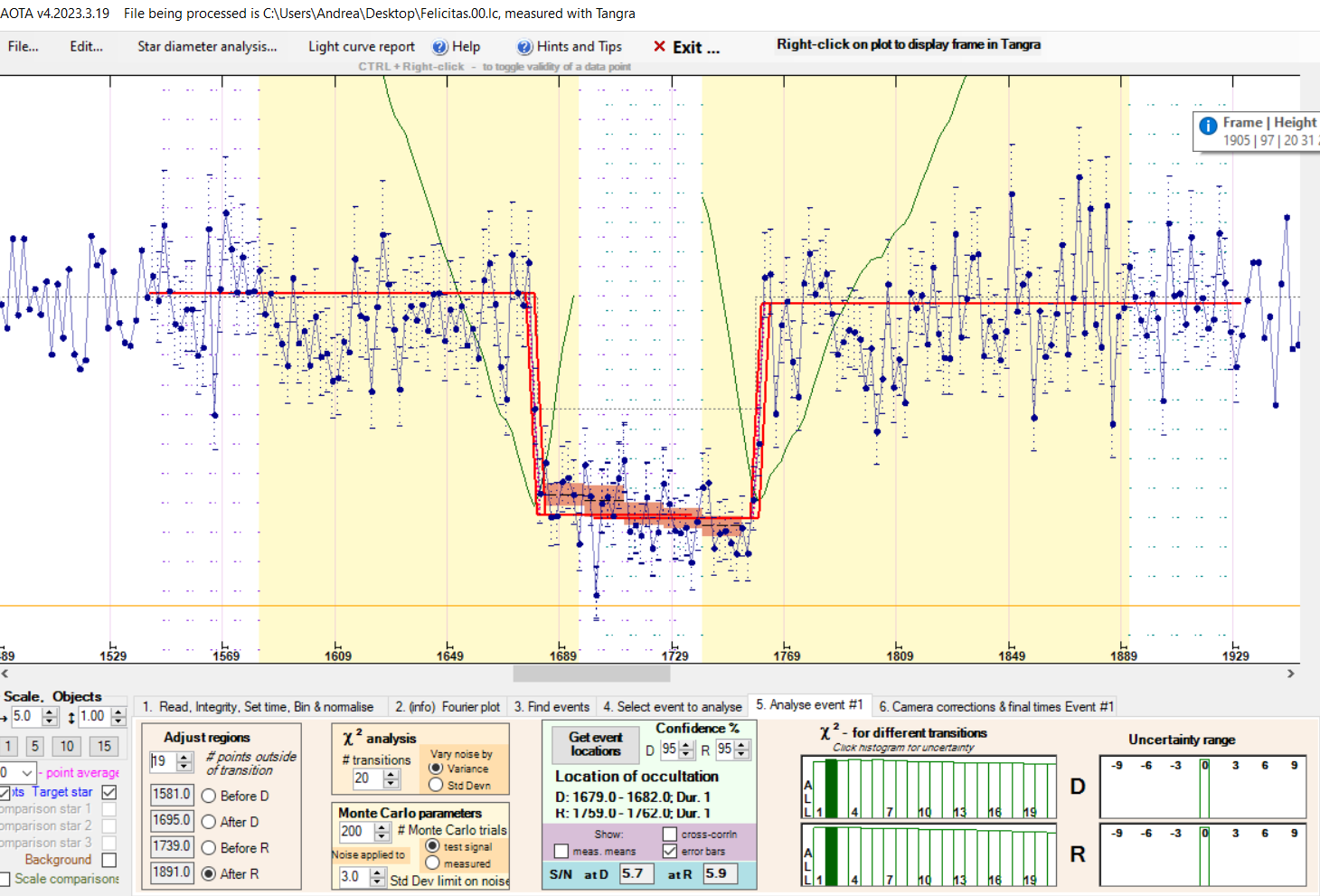Apply noise to measured option
Viewport: 1320px width, 896px height.
point(432,863)
